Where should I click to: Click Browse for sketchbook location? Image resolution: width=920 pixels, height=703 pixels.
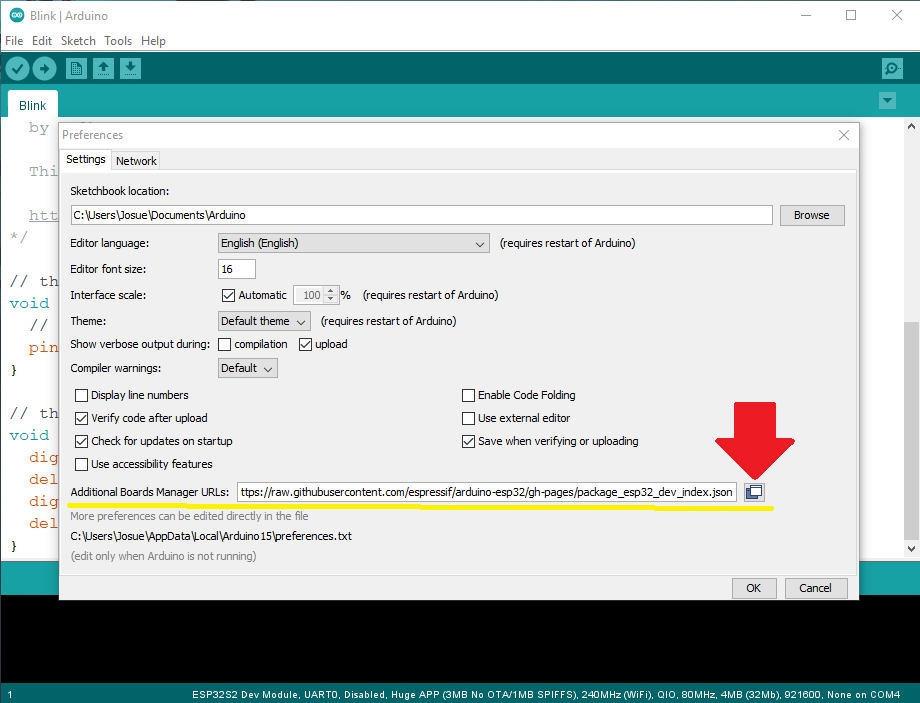(x=812, y=215)
